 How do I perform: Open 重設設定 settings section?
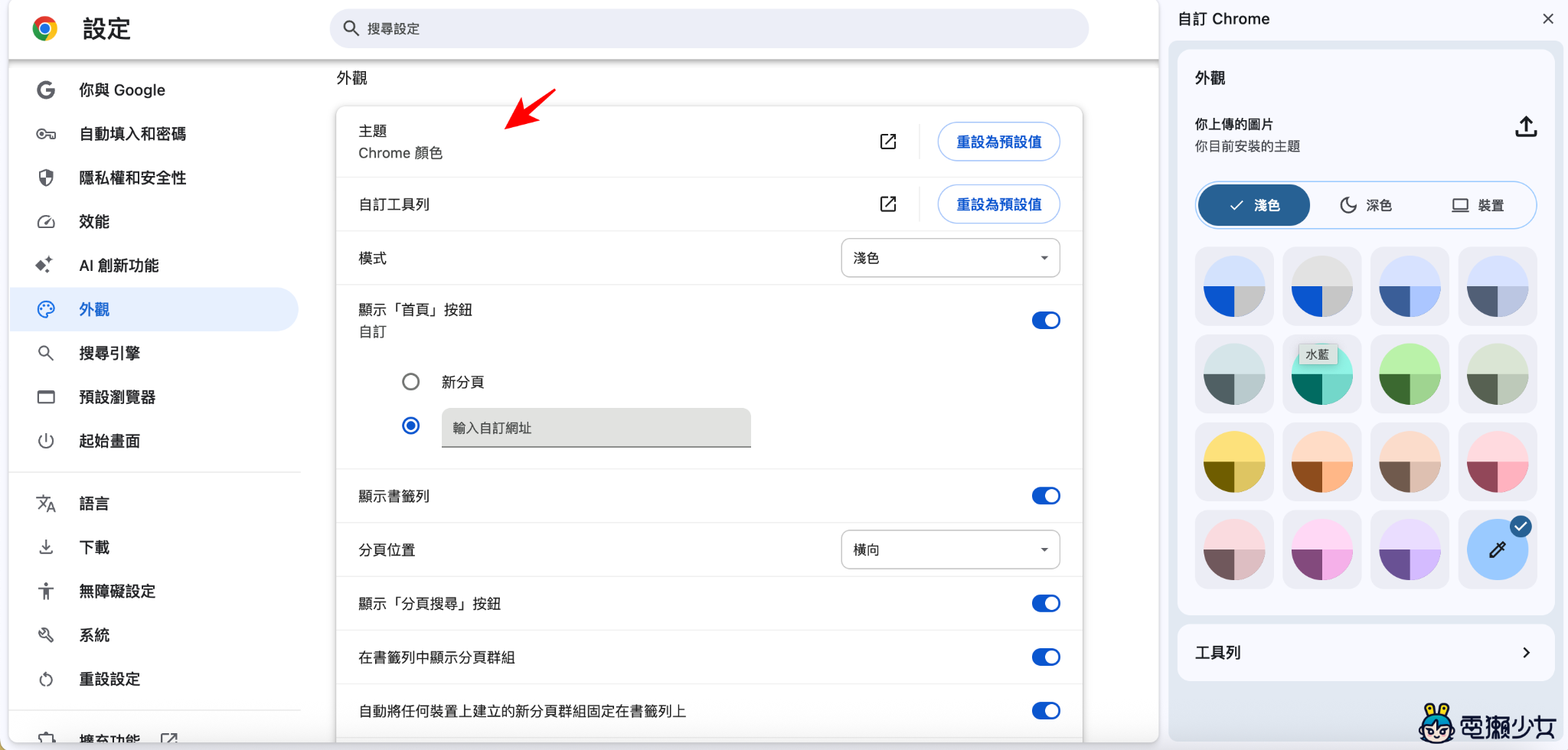(x=154, y=679)
